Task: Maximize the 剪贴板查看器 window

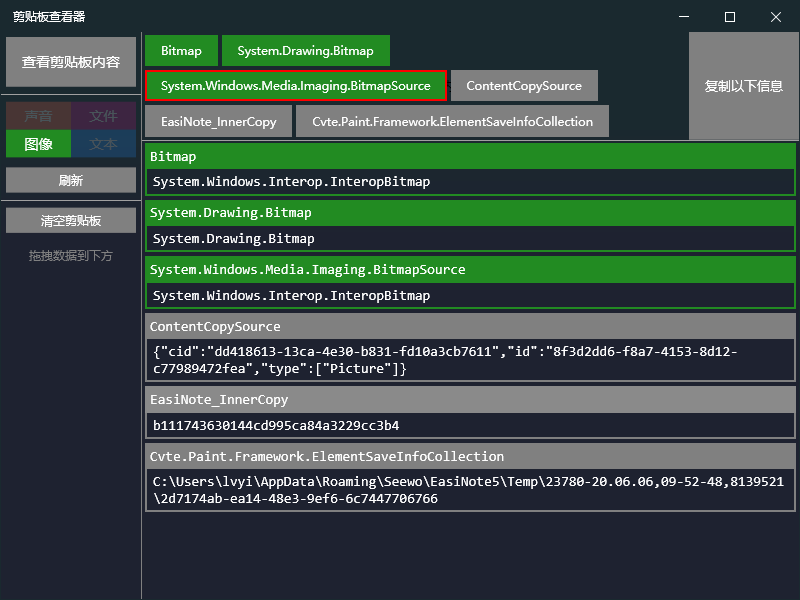Action: (x=730, y=17)
